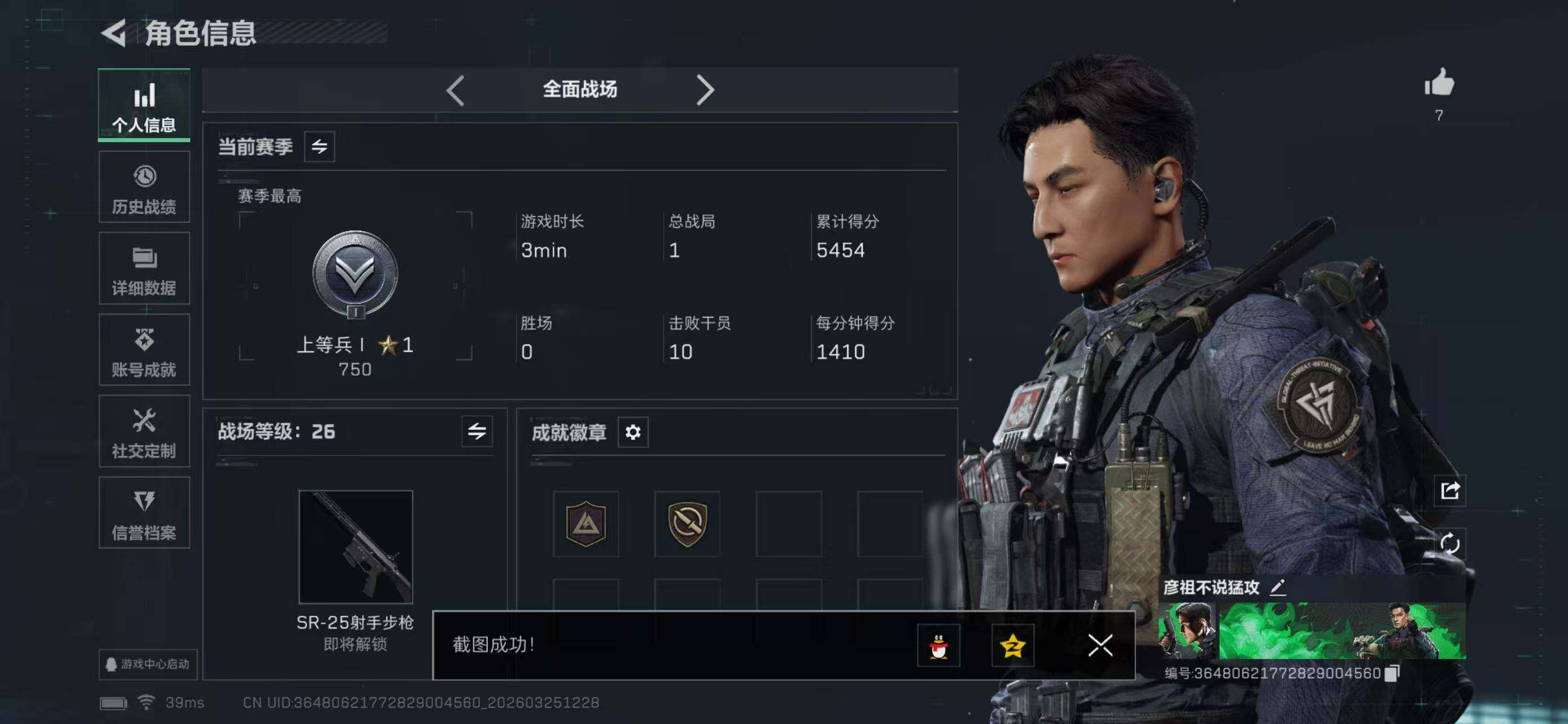Open the 社交定制 sidebar tab
1568x724 pixels.
pos(144,431)
